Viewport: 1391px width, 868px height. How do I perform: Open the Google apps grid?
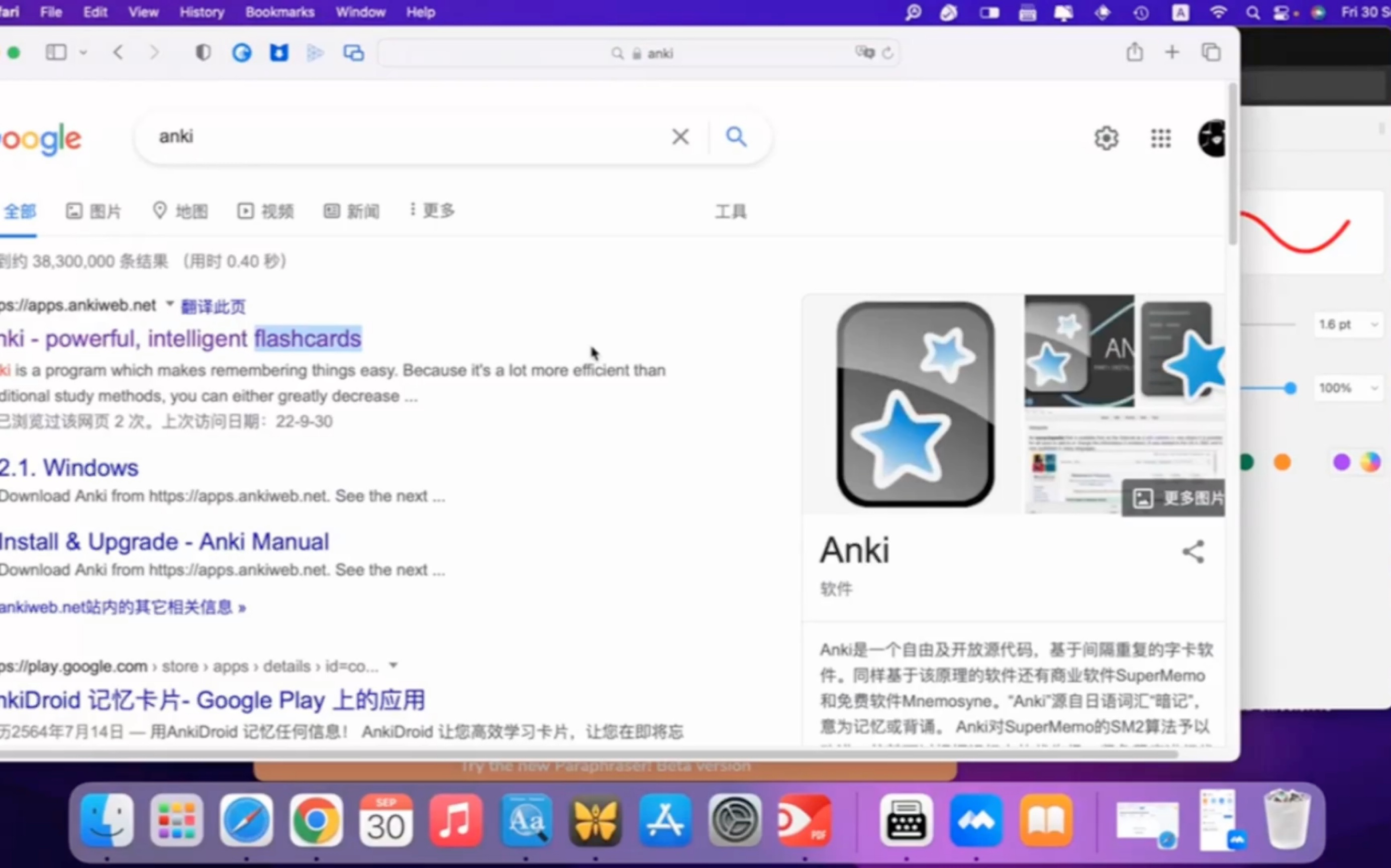click(1161, 138)
